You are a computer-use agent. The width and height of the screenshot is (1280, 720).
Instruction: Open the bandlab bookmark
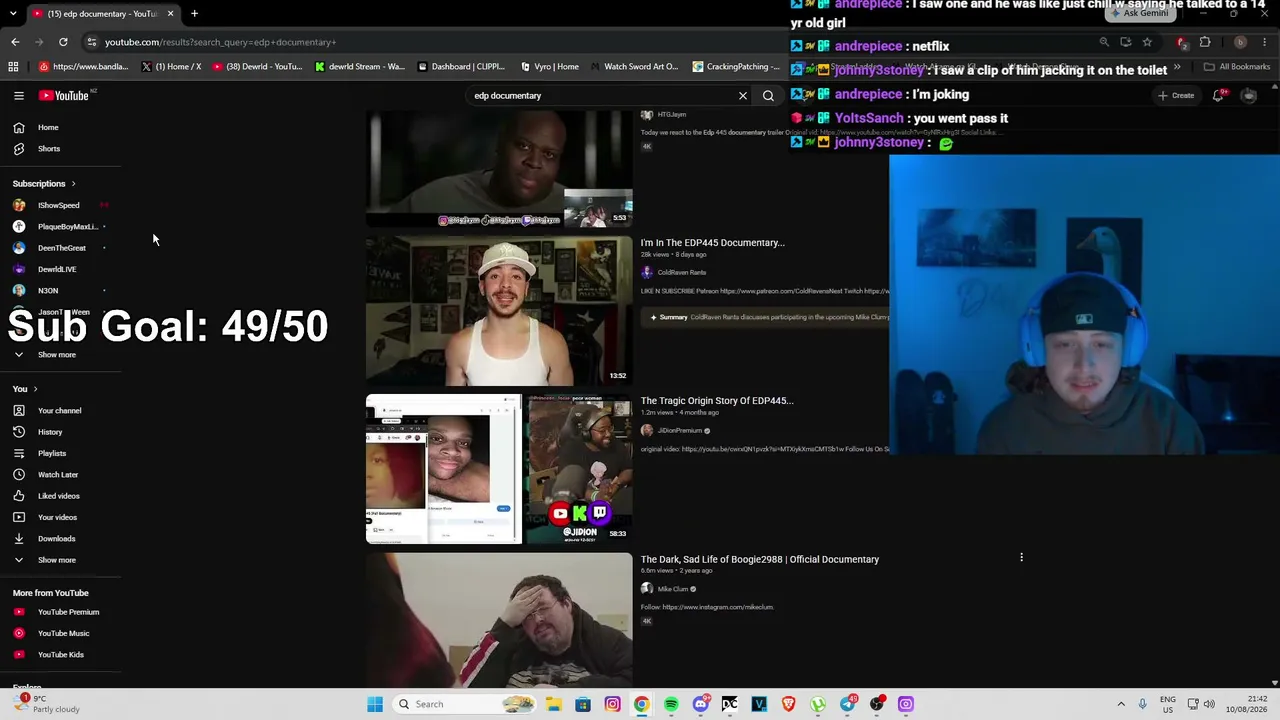click(x=84, y=67)
